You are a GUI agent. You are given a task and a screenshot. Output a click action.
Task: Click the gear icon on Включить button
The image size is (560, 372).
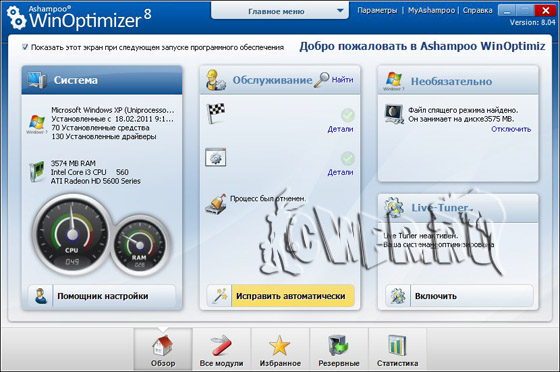(x=398, y=296)
